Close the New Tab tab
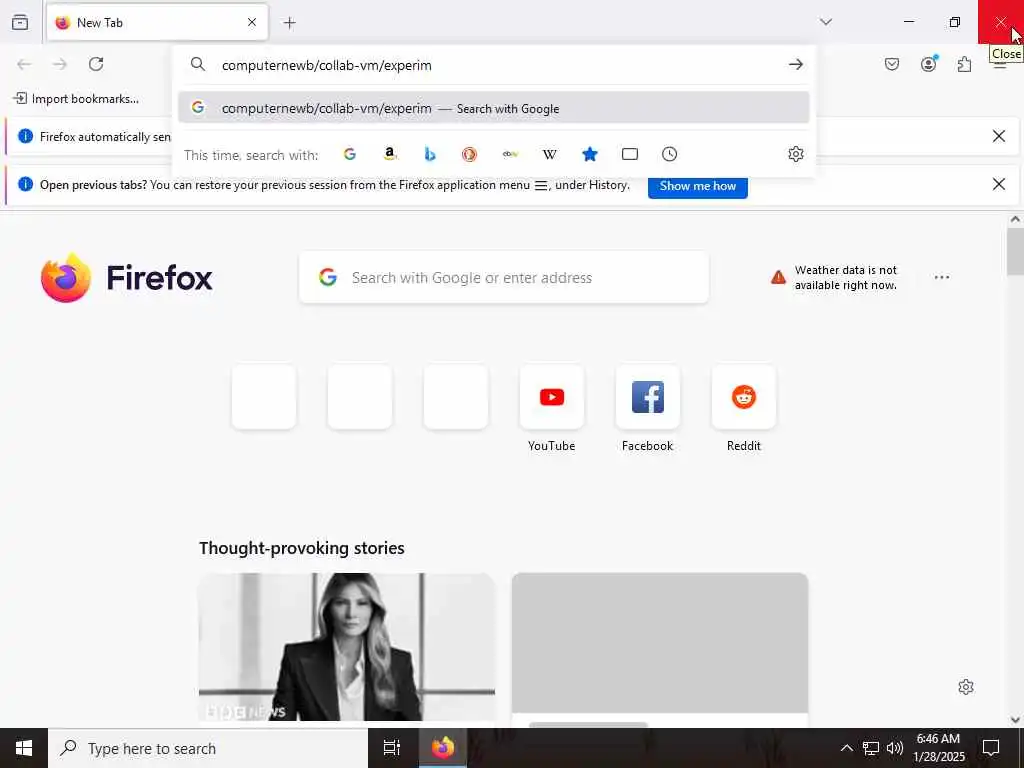Screen dimensions: 1024x768 pos(251,22)
